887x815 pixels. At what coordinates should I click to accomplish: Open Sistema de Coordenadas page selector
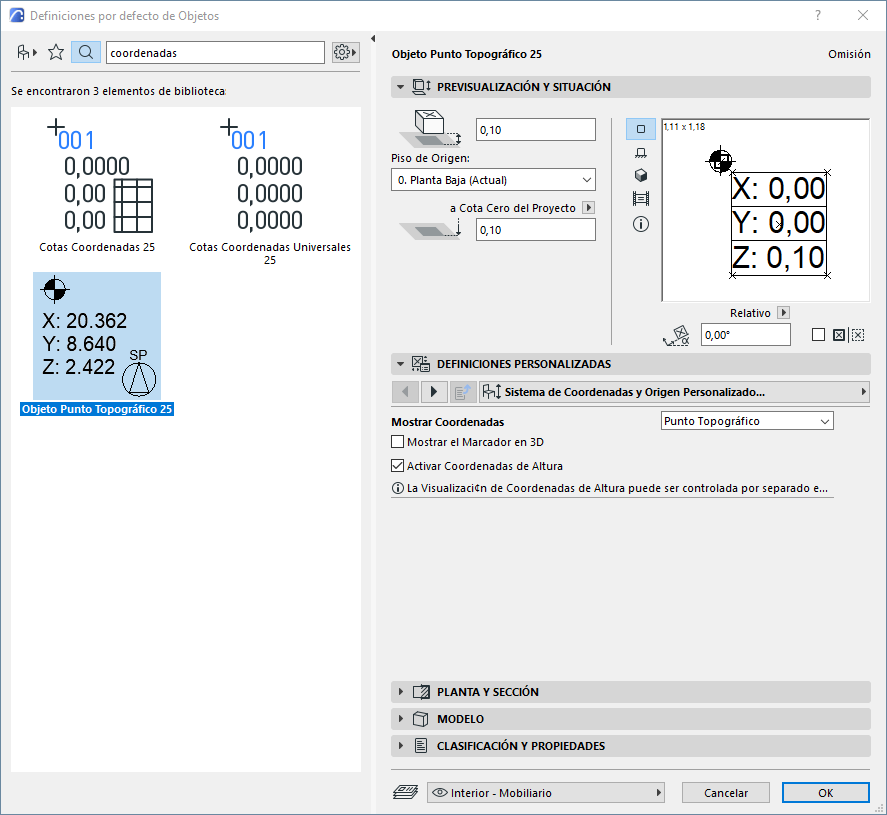pos(674,392)
